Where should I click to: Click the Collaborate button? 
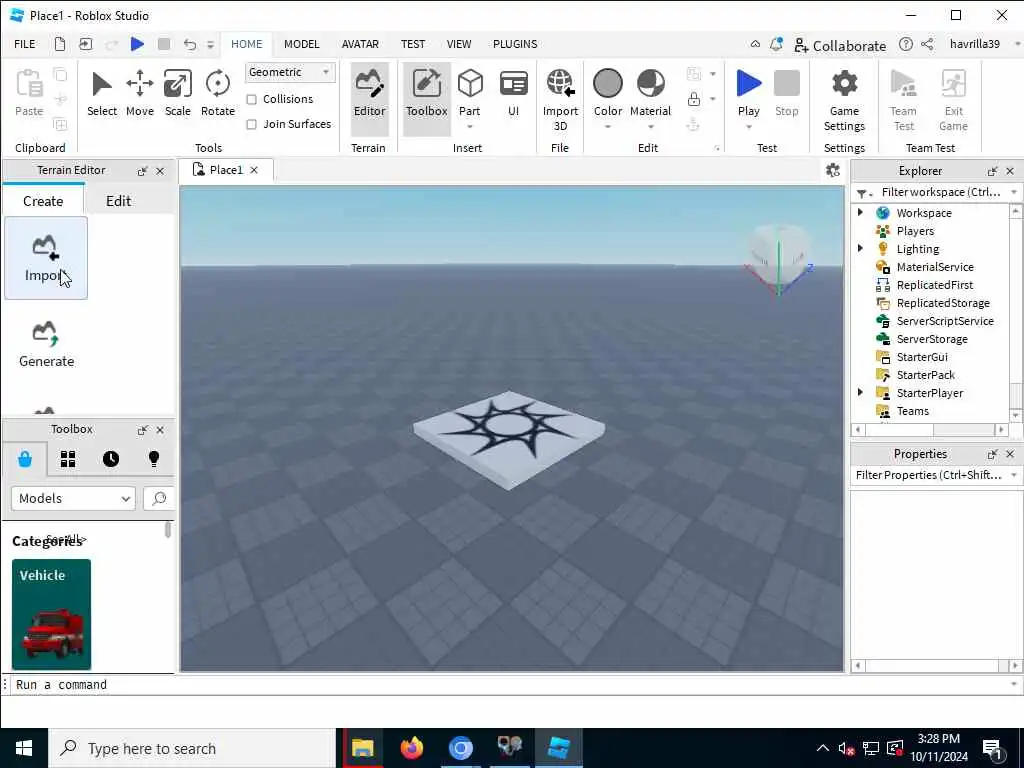[x=840, y=46]
